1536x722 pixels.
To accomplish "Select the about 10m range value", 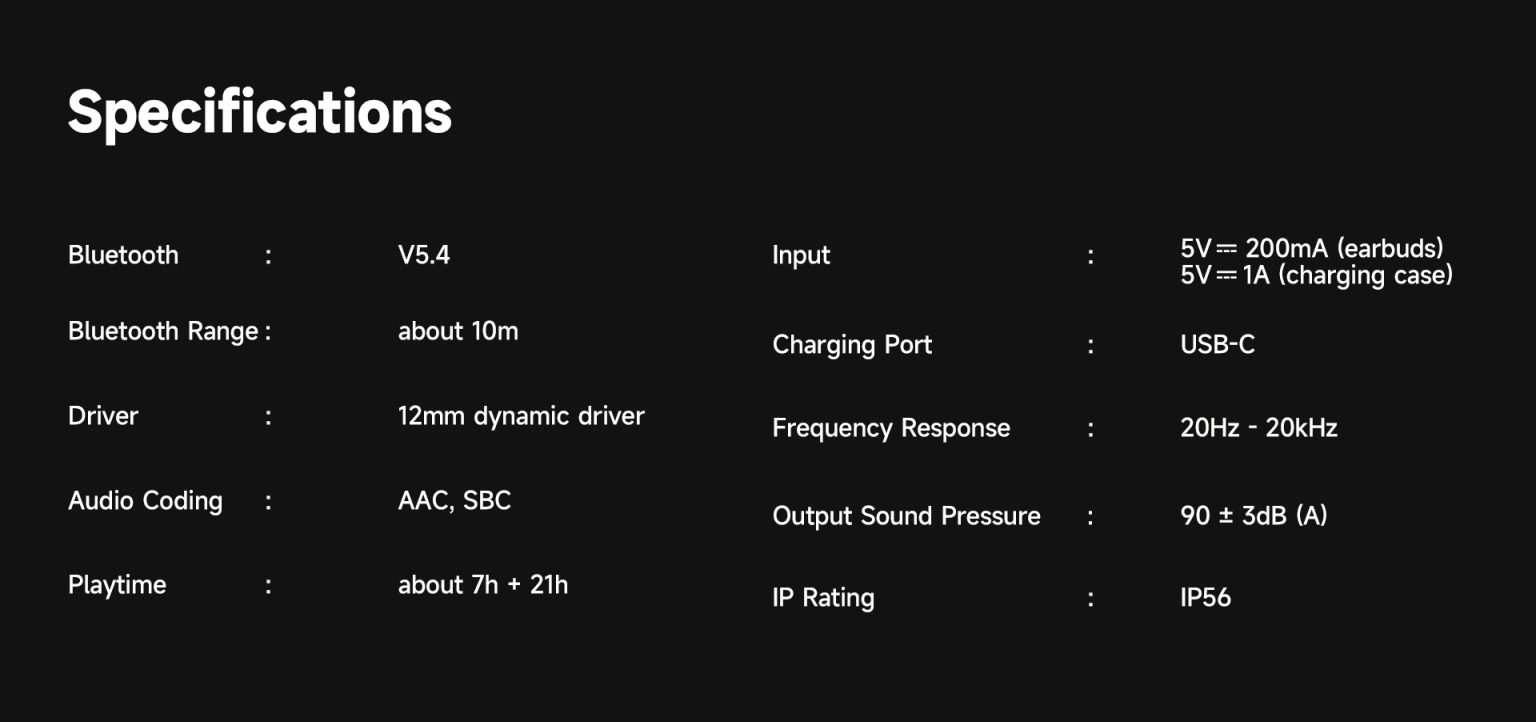I will click(x=458, y=331).
